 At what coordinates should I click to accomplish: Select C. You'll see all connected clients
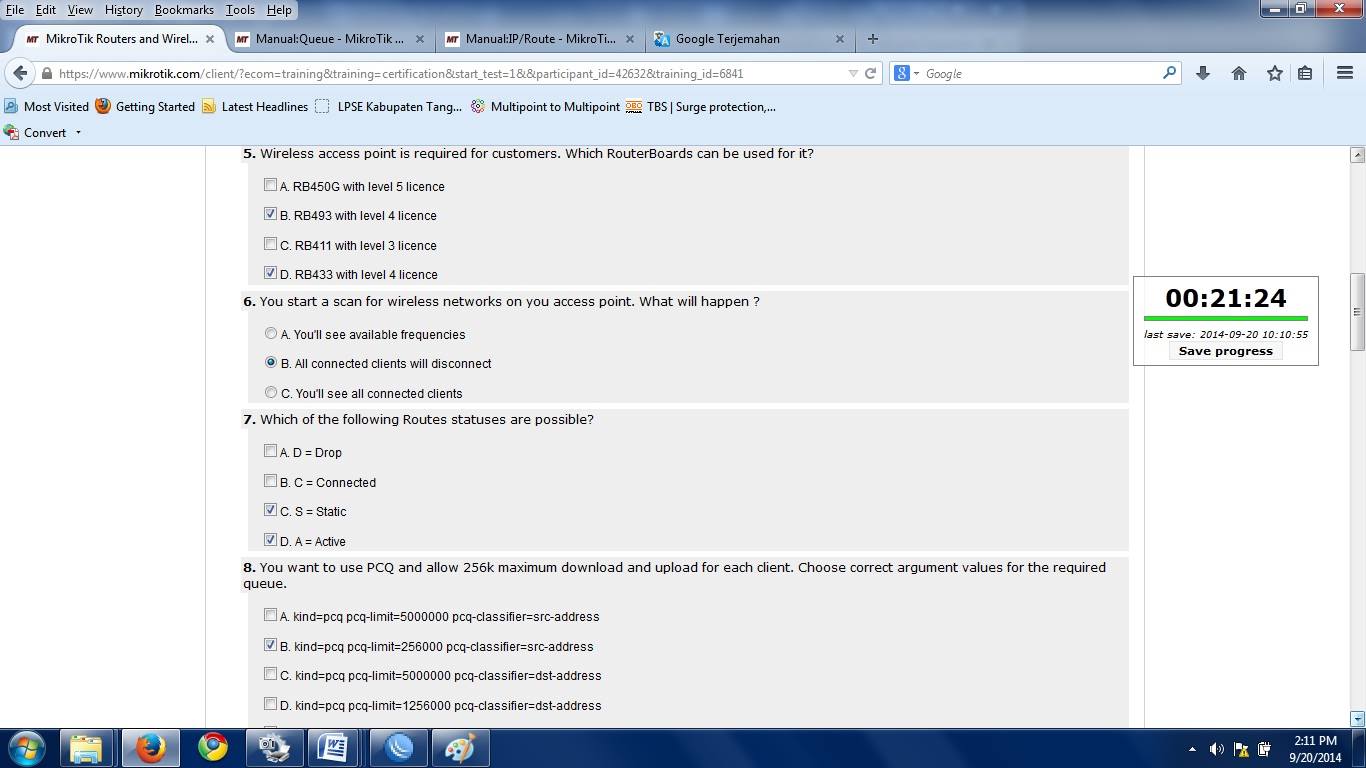tap(271, 392)
